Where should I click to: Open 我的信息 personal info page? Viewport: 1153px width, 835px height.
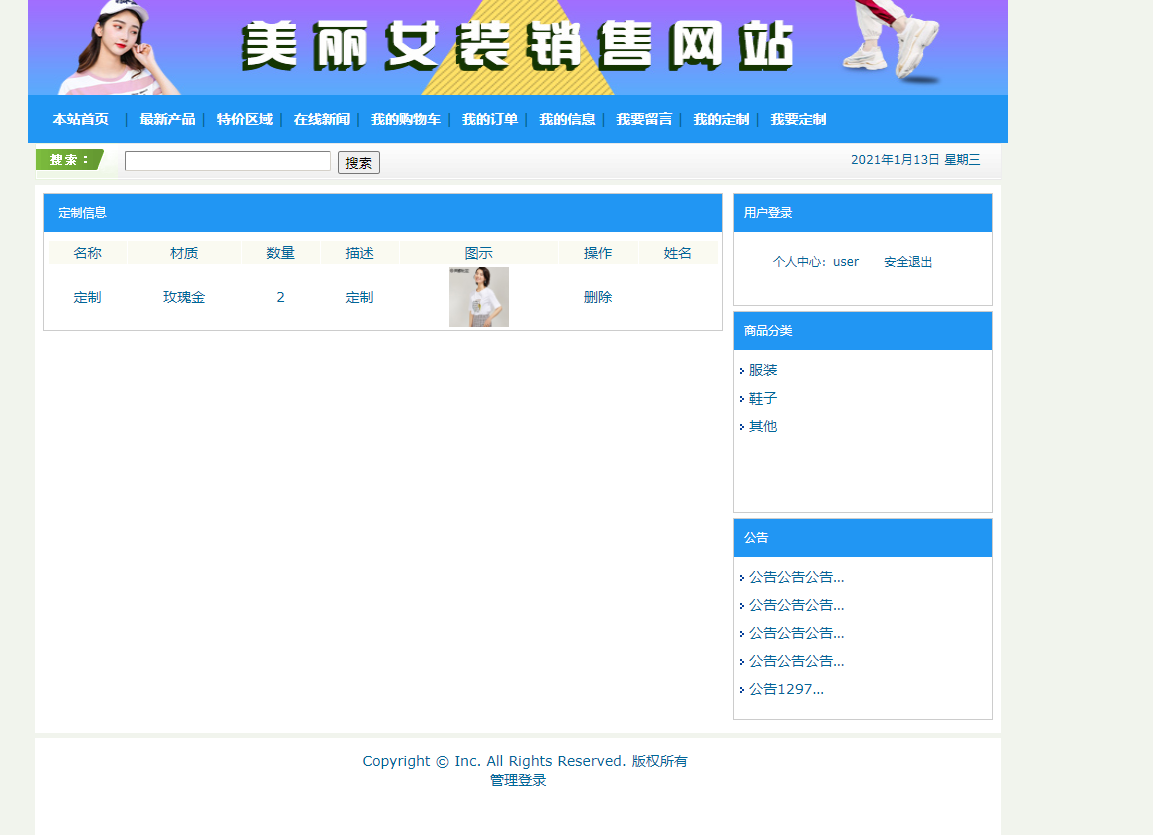567,119
